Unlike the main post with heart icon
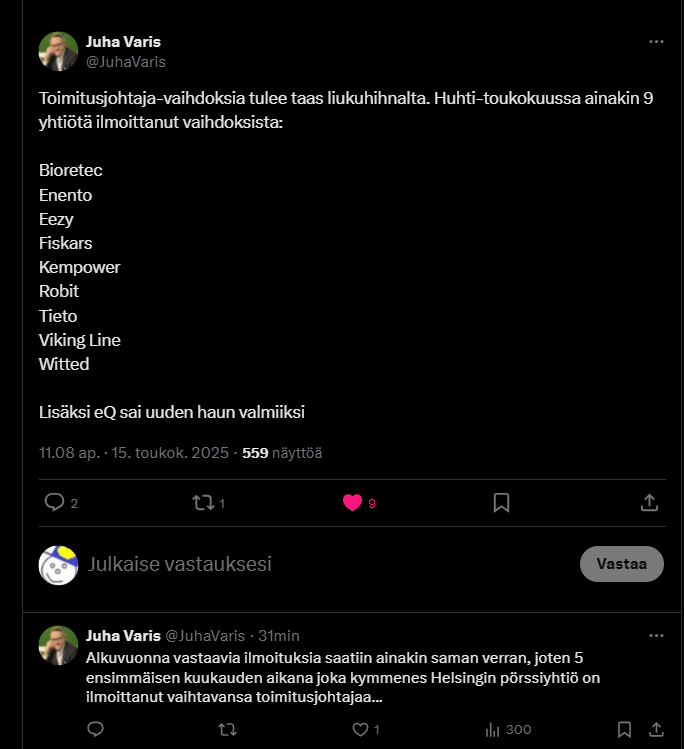Screen dimensions: 684x749 (352, 503)
